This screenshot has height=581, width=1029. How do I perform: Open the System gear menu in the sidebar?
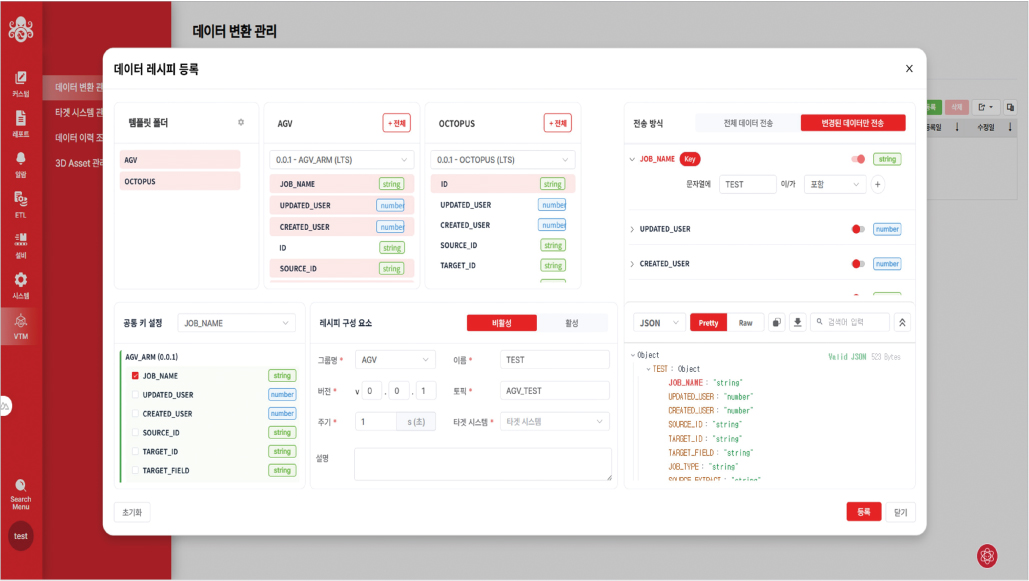tap(21, 285)
